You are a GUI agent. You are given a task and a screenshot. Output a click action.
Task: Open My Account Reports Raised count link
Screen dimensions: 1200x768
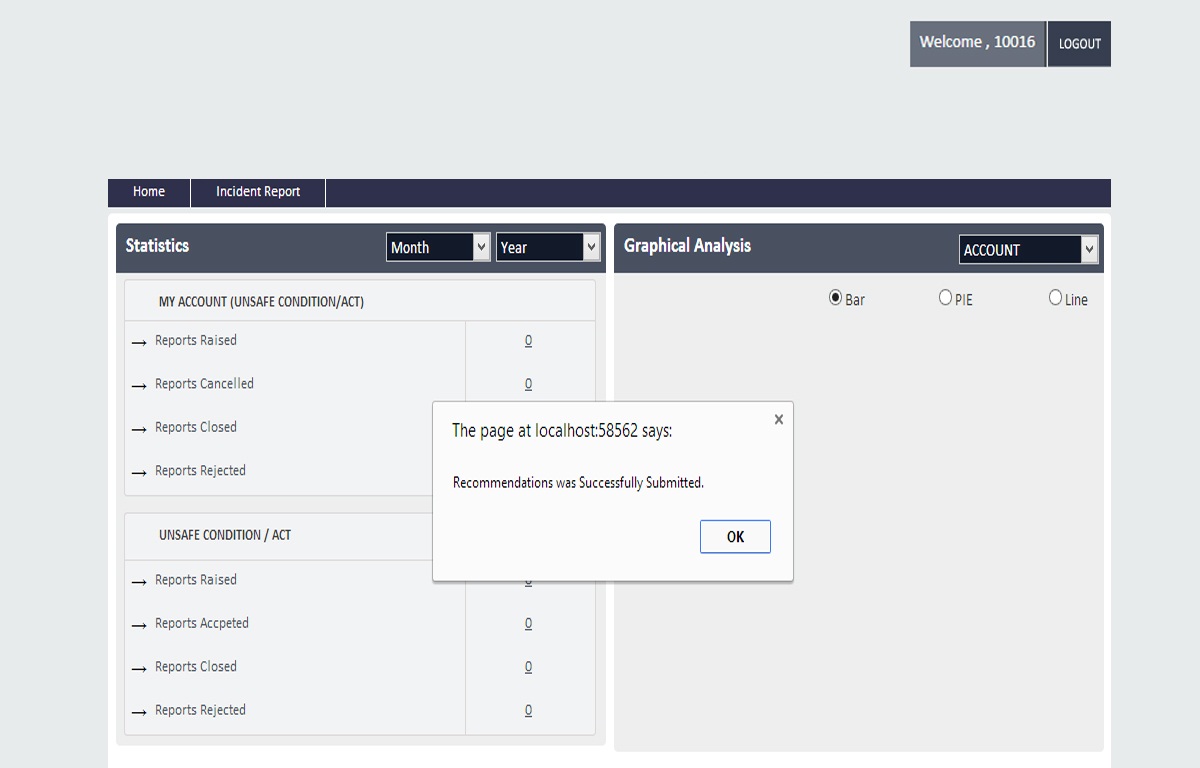point(528,341)
